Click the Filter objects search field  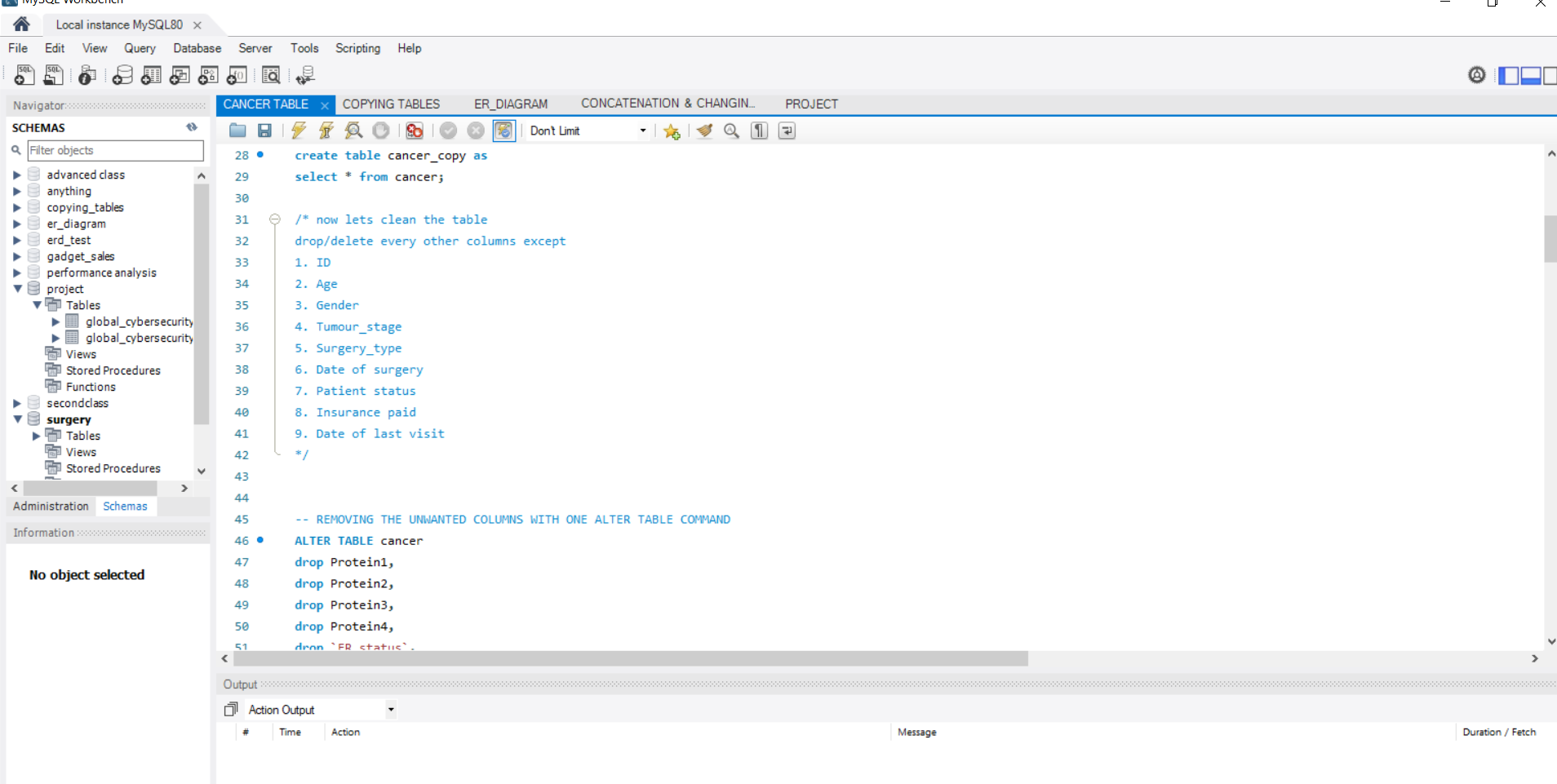click(115, 150)
